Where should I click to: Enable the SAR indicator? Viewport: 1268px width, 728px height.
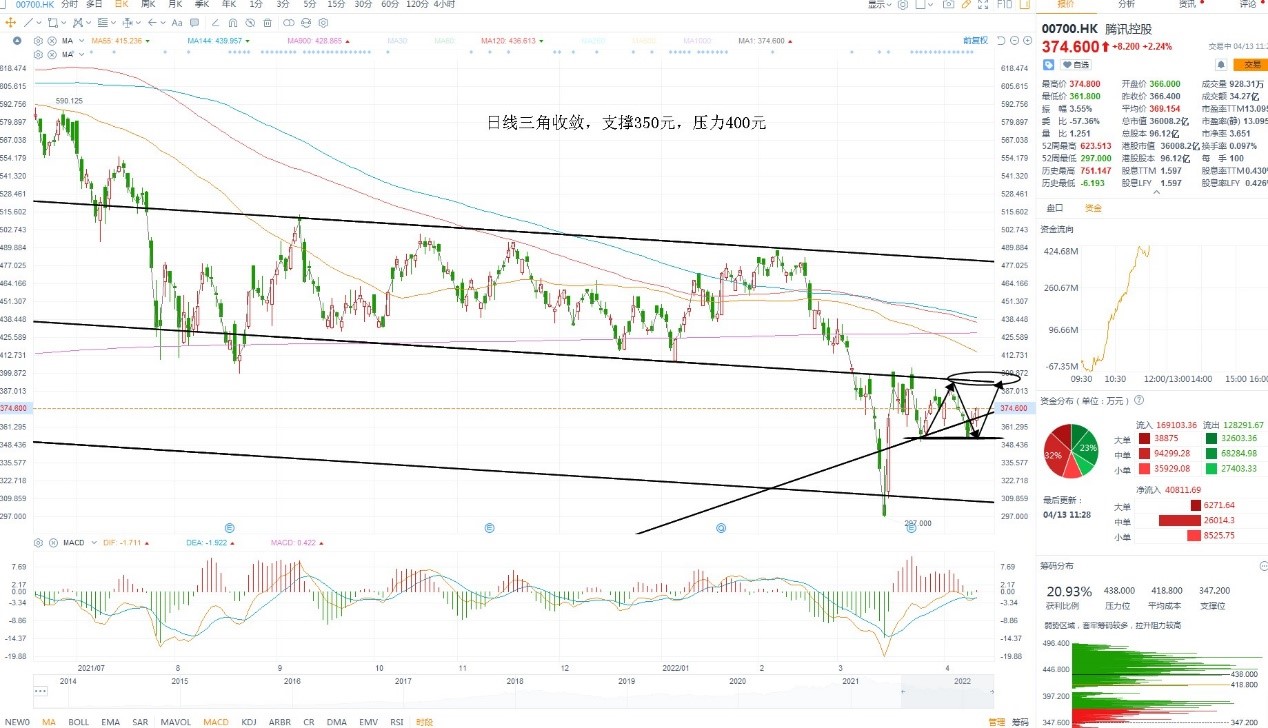coord(140,721)
